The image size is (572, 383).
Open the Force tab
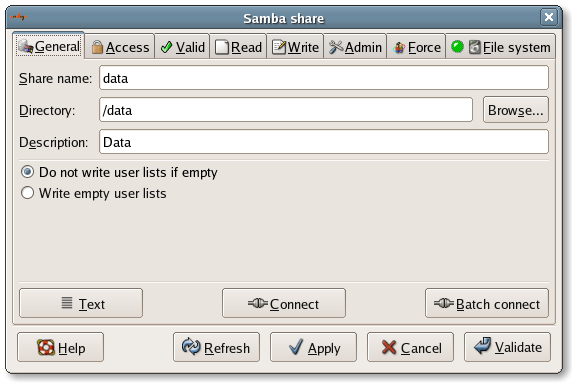[x=416, y=47]
